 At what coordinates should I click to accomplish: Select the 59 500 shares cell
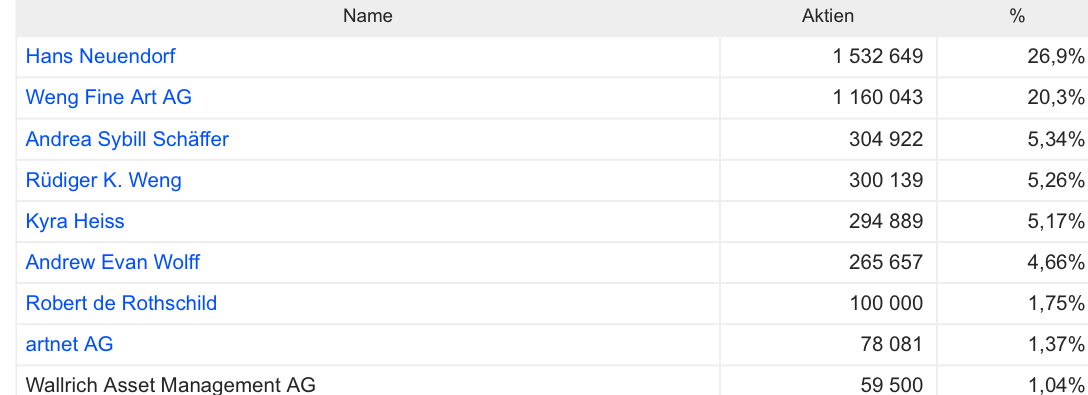click(828, 382)
